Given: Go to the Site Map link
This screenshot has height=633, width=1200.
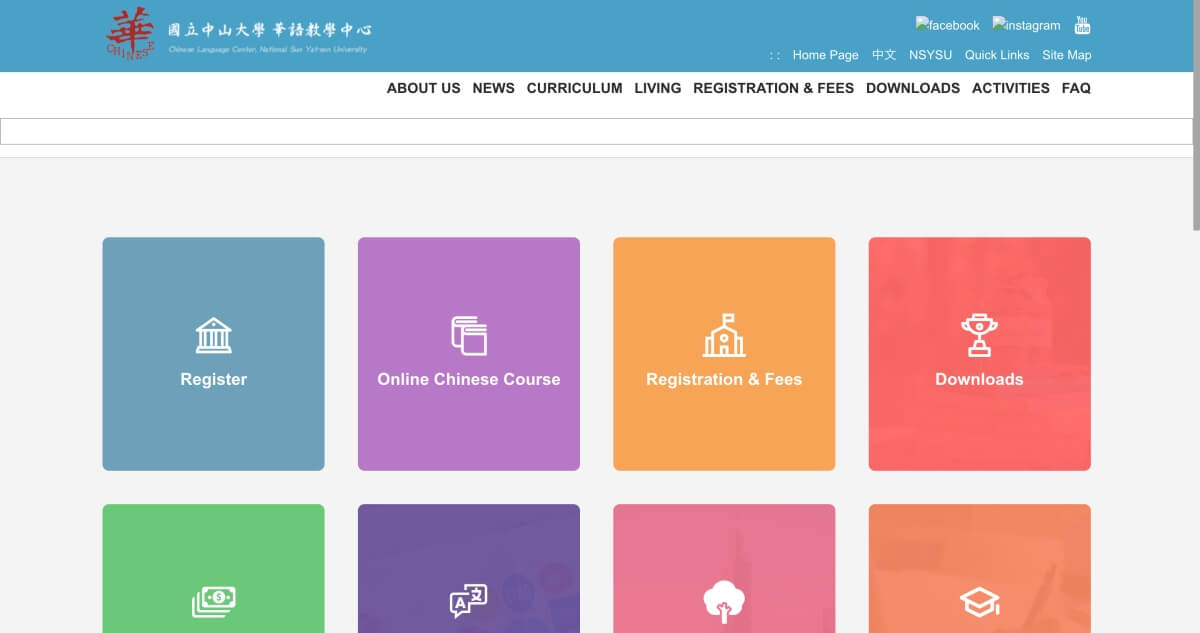Looking at the screenshot, I should 1066,55.
